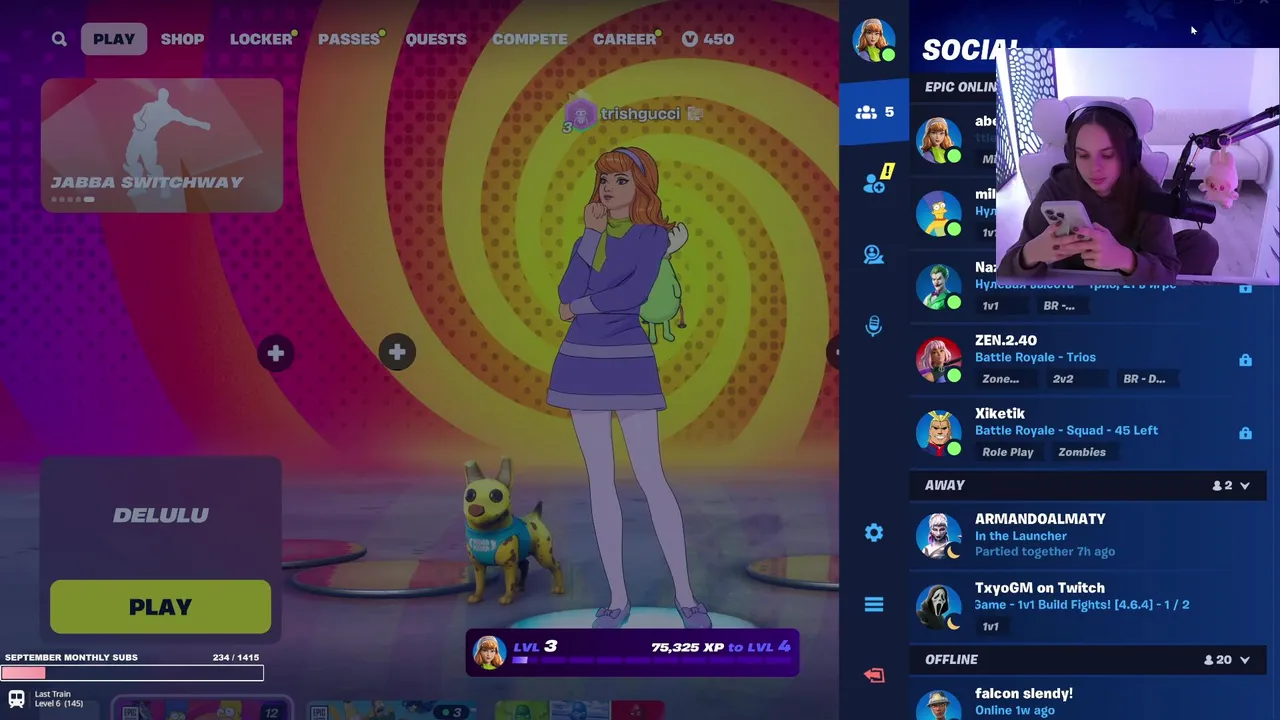Click the Jabba Switchway carousel dots
This screenshot has height=720, width=1280.
[73, 199]
